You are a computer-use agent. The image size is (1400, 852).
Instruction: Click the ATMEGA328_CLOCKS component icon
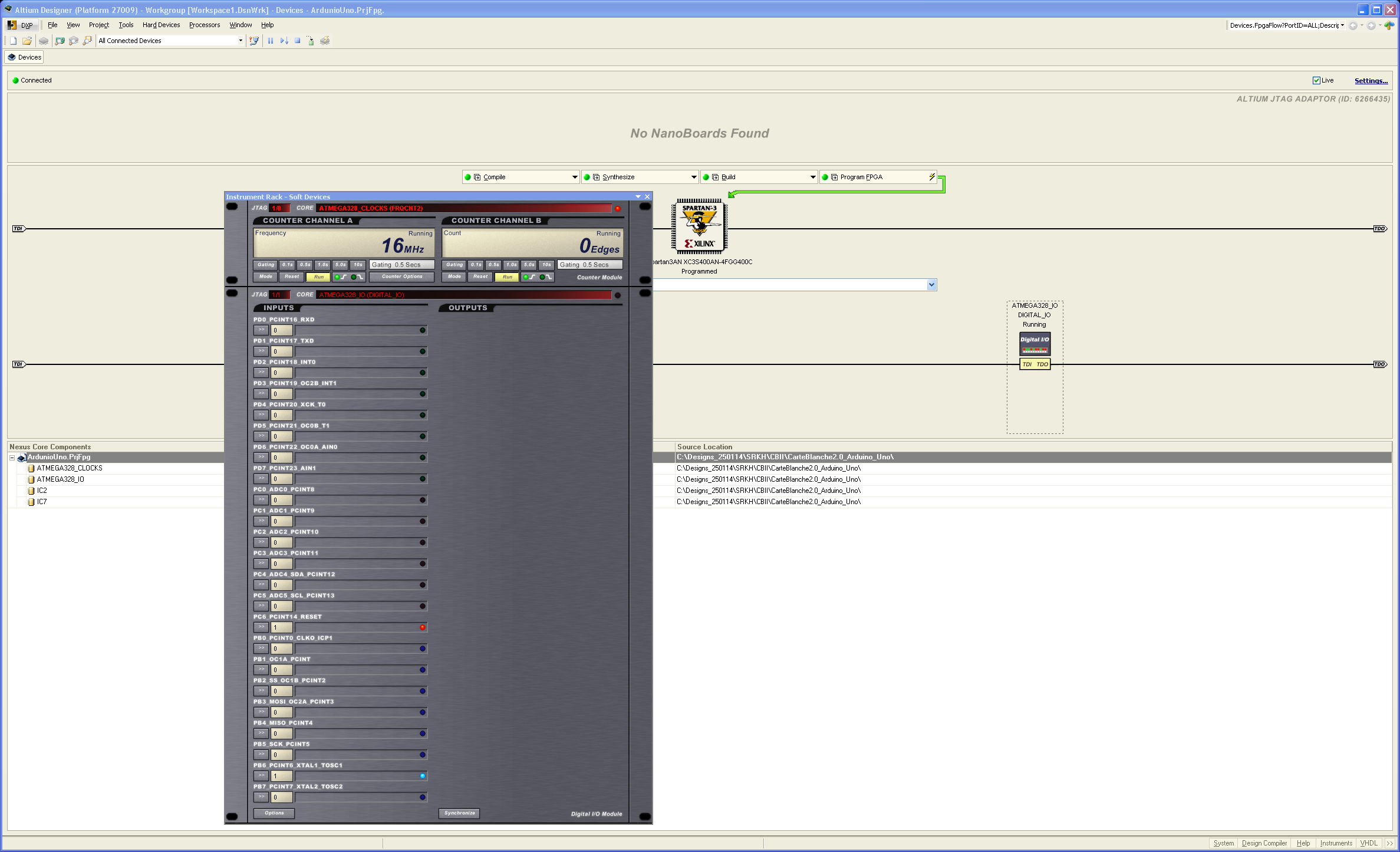coord(31,468)
